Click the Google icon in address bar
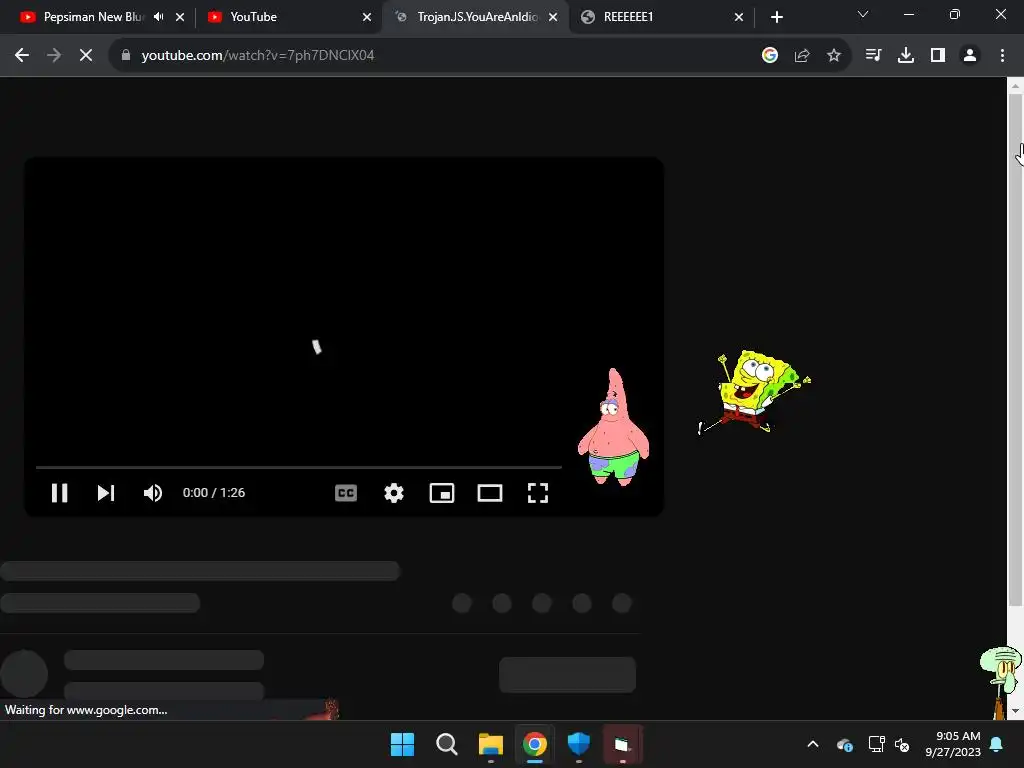 tap(770, 56)
